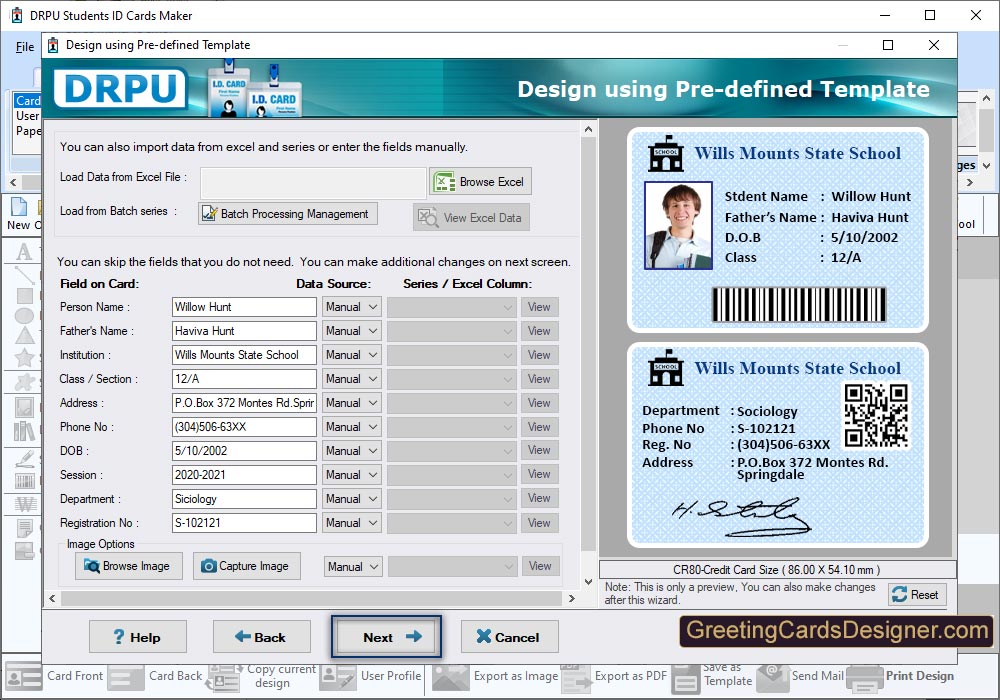Open Institution data source dropdown
1000x700 pixels.
click(x=352, y=355)
